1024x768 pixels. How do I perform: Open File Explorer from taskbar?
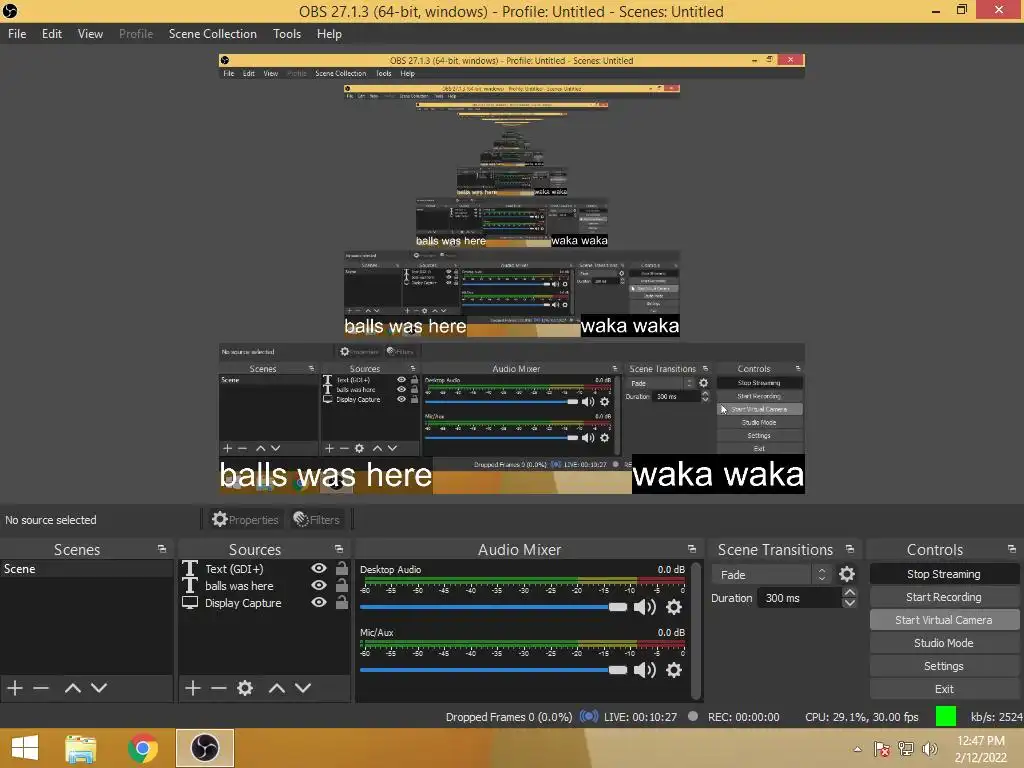[81, 748]
